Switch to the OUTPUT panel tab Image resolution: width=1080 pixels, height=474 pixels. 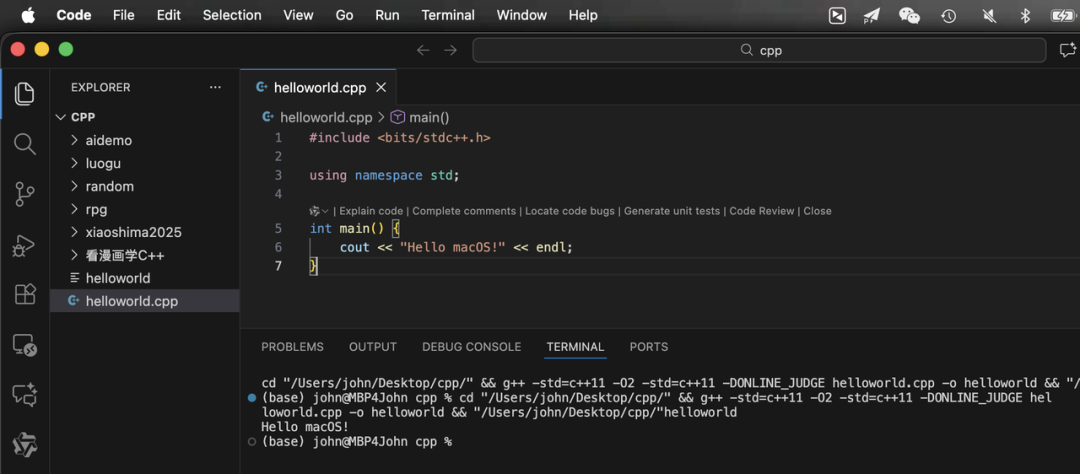click(373, 347)
